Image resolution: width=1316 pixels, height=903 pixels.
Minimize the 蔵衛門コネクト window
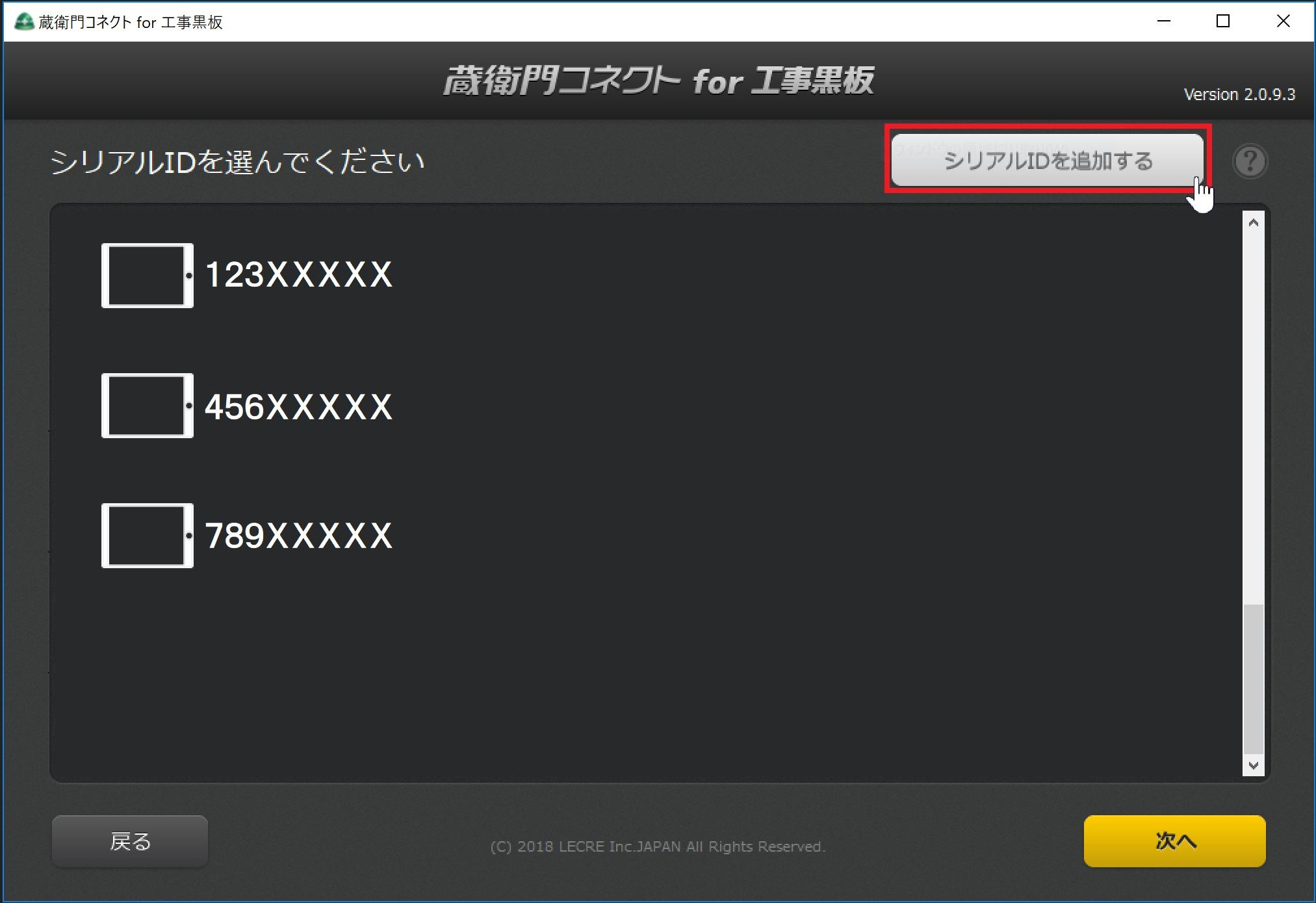[1163, 21]
